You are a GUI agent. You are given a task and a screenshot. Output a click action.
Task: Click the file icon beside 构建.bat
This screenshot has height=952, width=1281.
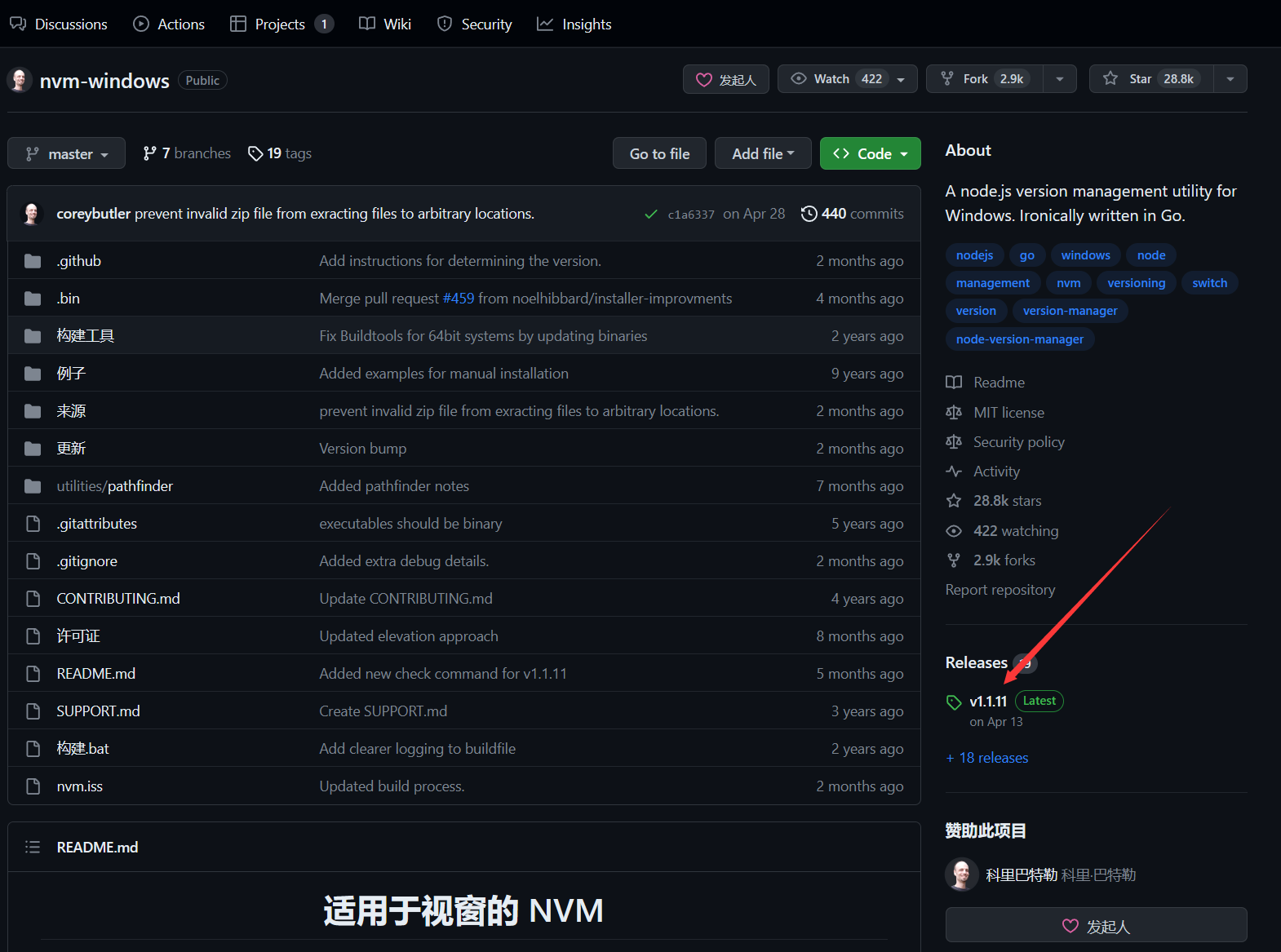(x=33, y=749)
